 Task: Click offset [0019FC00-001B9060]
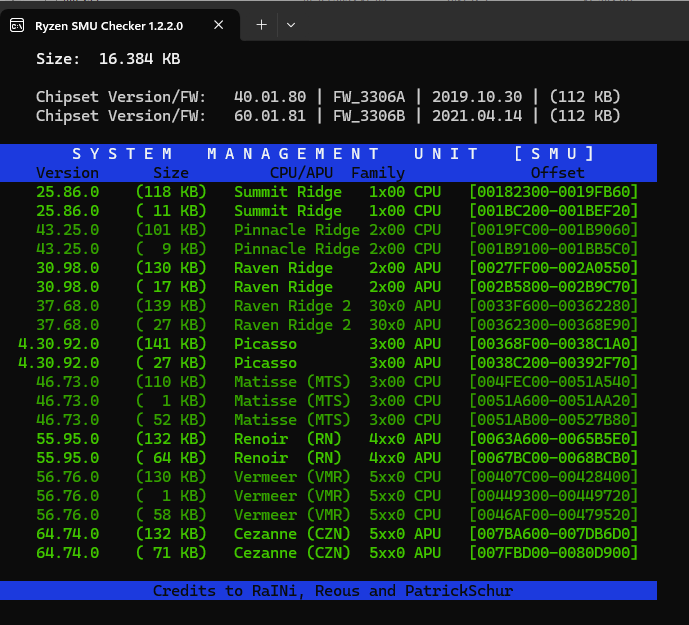tap(554, 230)
